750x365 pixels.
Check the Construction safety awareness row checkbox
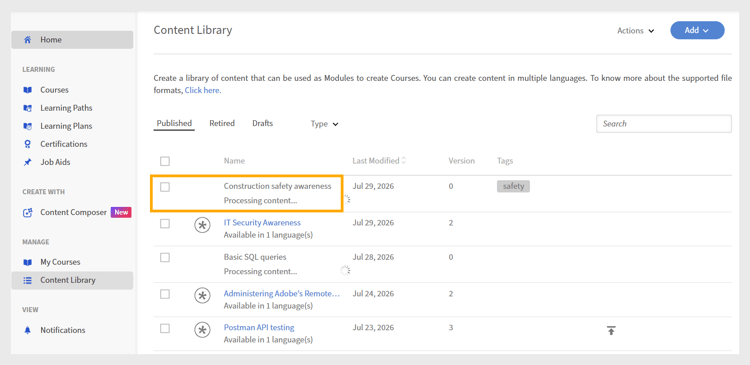point(165,187)
